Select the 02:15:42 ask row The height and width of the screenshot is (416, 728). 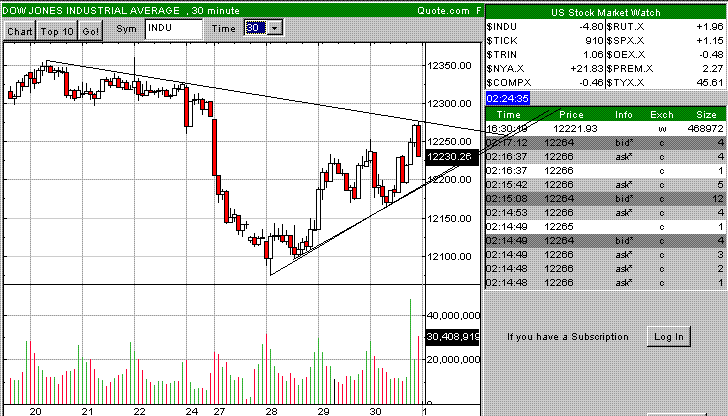pyautogui.click(x=605, y=185)
